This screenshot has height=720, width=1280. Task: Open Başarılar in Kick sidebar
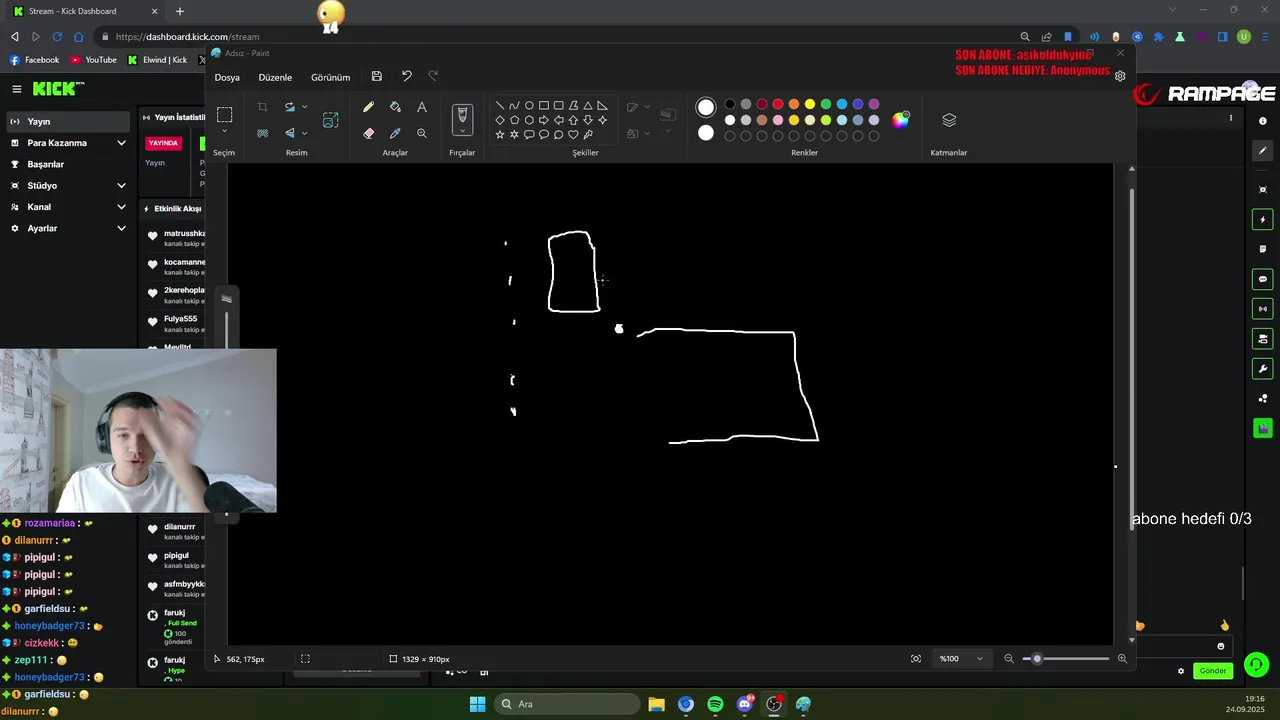click(x=66, y=164)
